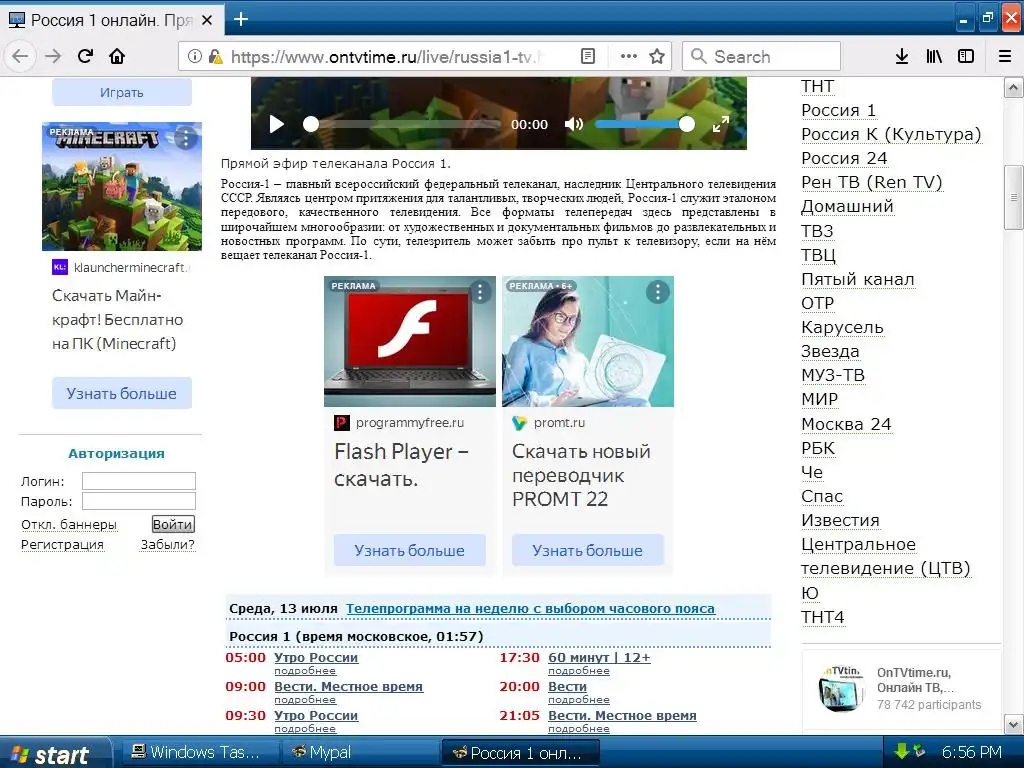Reload the current page
1024x768 pixels.
tap(86, 56)
